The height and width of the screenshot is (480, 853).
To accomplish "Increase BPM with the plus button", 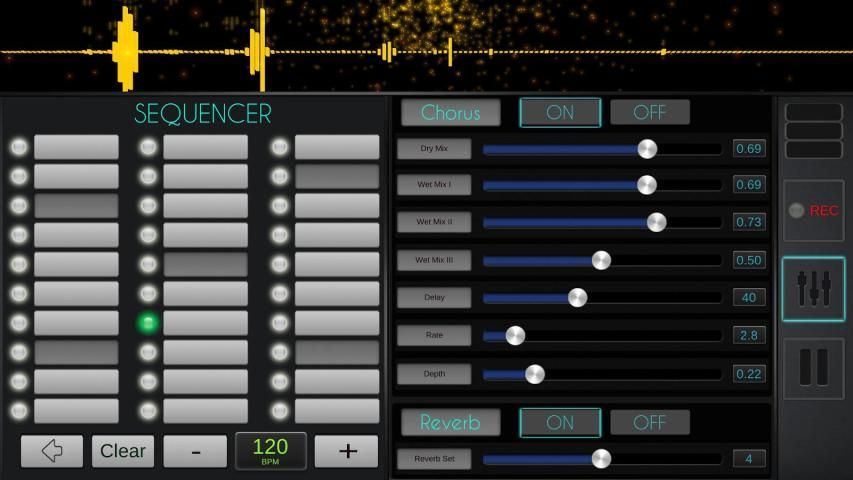I will tap(346, 451).
